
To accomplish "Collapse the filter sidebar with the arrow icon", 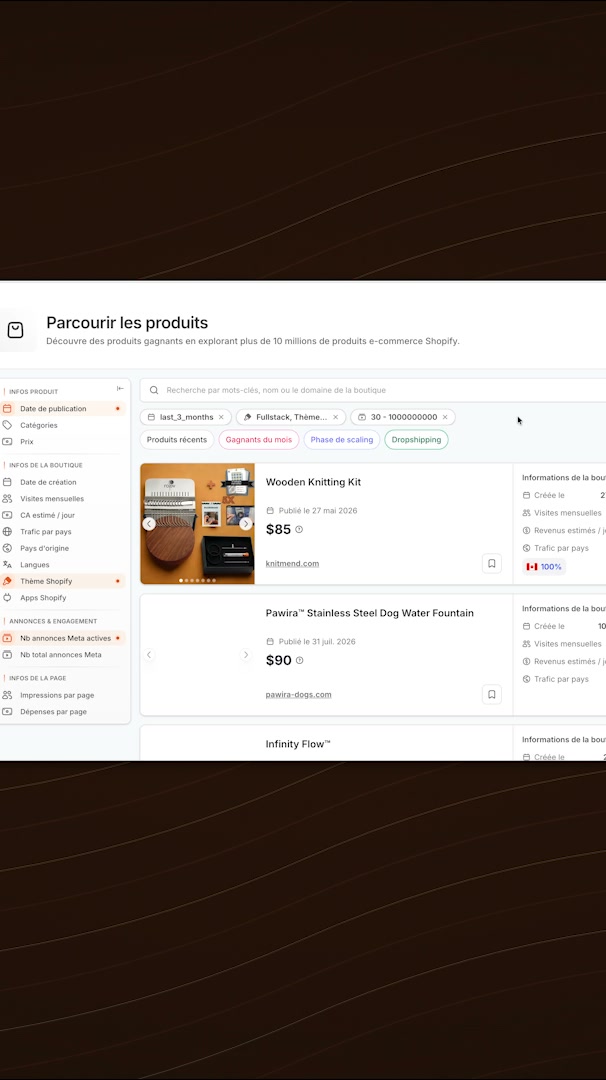I will pyautogui.click(x=120, y=388).
